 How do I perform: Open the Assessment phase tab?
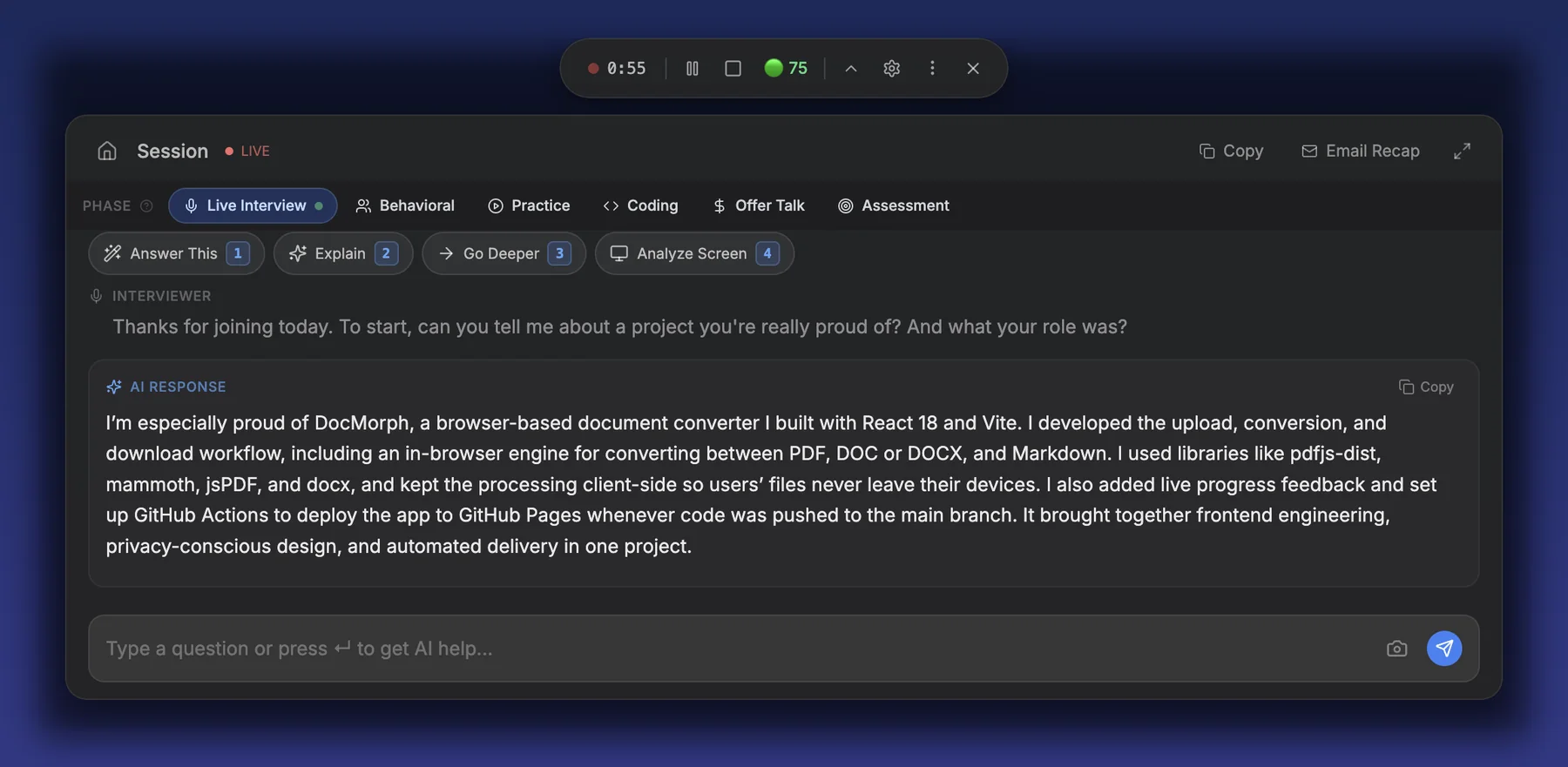coord(893,205)
